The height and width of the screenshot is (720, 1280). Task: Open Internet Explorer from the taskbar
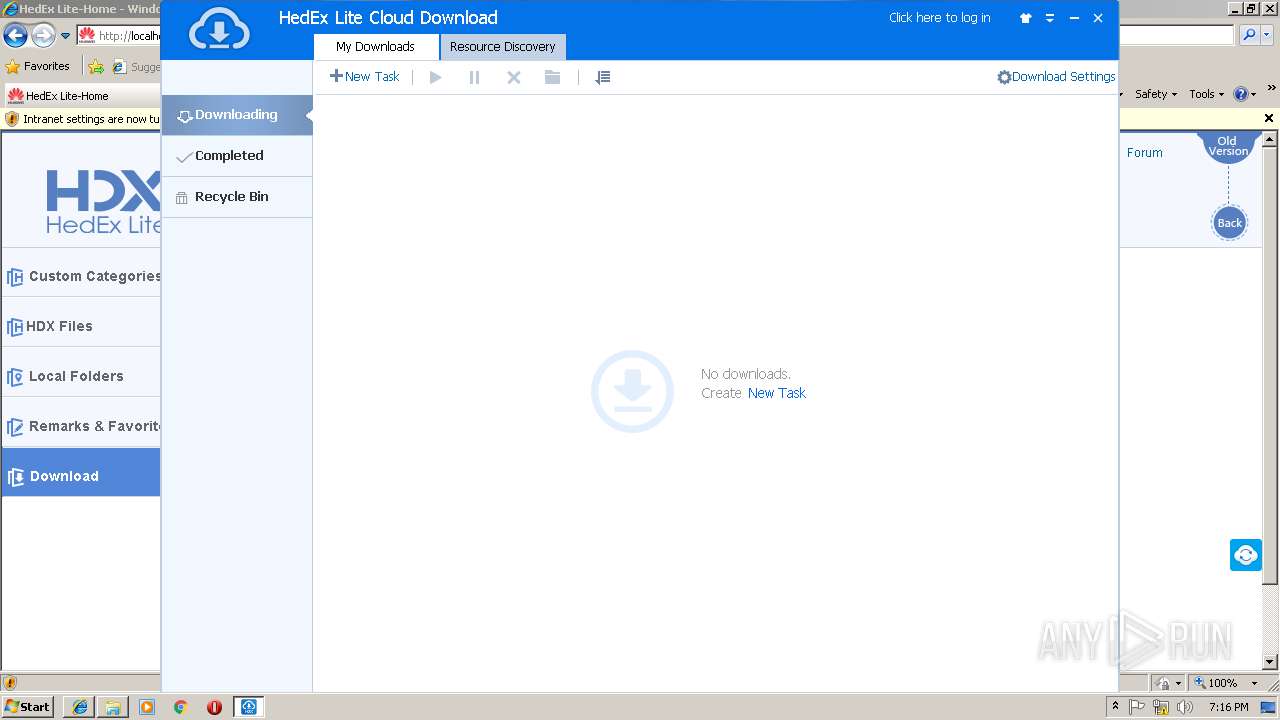point(79,707)
